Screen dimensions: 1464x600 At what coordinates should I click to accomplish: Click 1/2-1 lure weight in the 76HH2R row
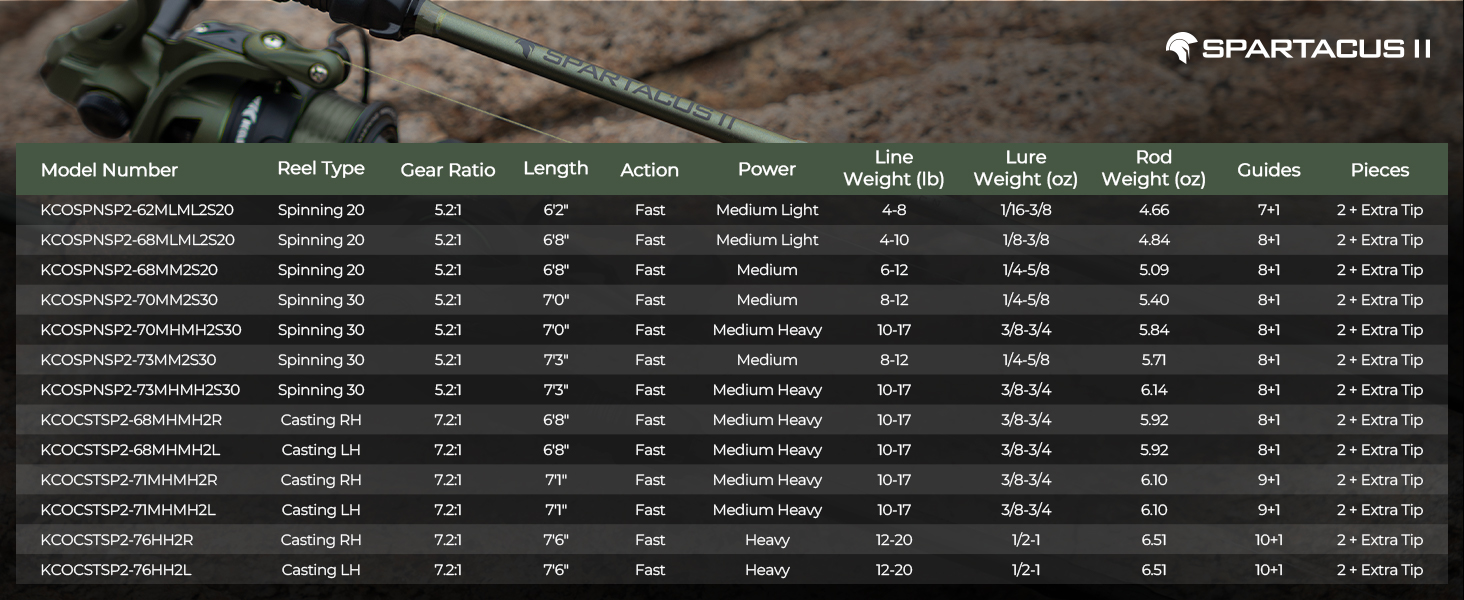pyautogui.click(x=1026, y=540)
